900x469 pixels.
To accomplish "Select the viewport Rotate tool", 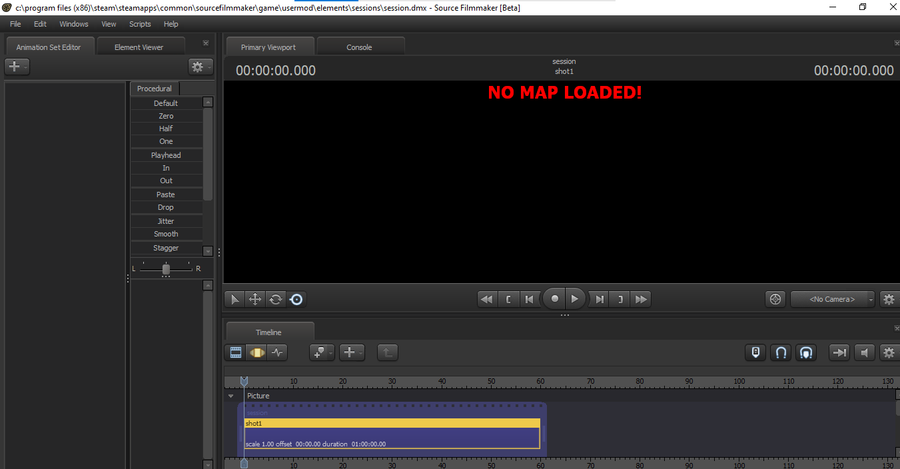I will pos(276,299).
